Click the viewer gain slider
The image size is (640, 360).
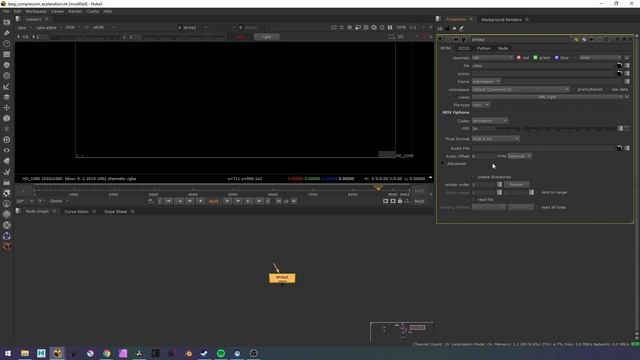point(86,37)
